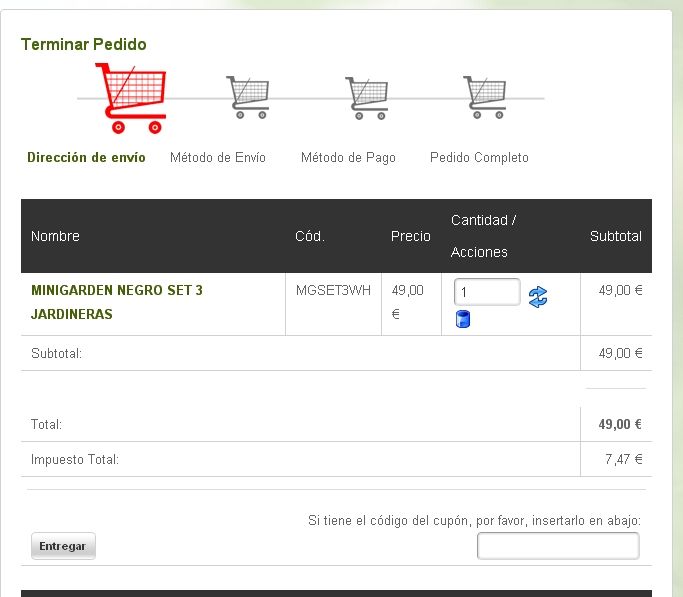The height and width of the screenshot is (597, 683).
Task: Submit coupon with Entregar button
Action: click(x=63, y=546)
